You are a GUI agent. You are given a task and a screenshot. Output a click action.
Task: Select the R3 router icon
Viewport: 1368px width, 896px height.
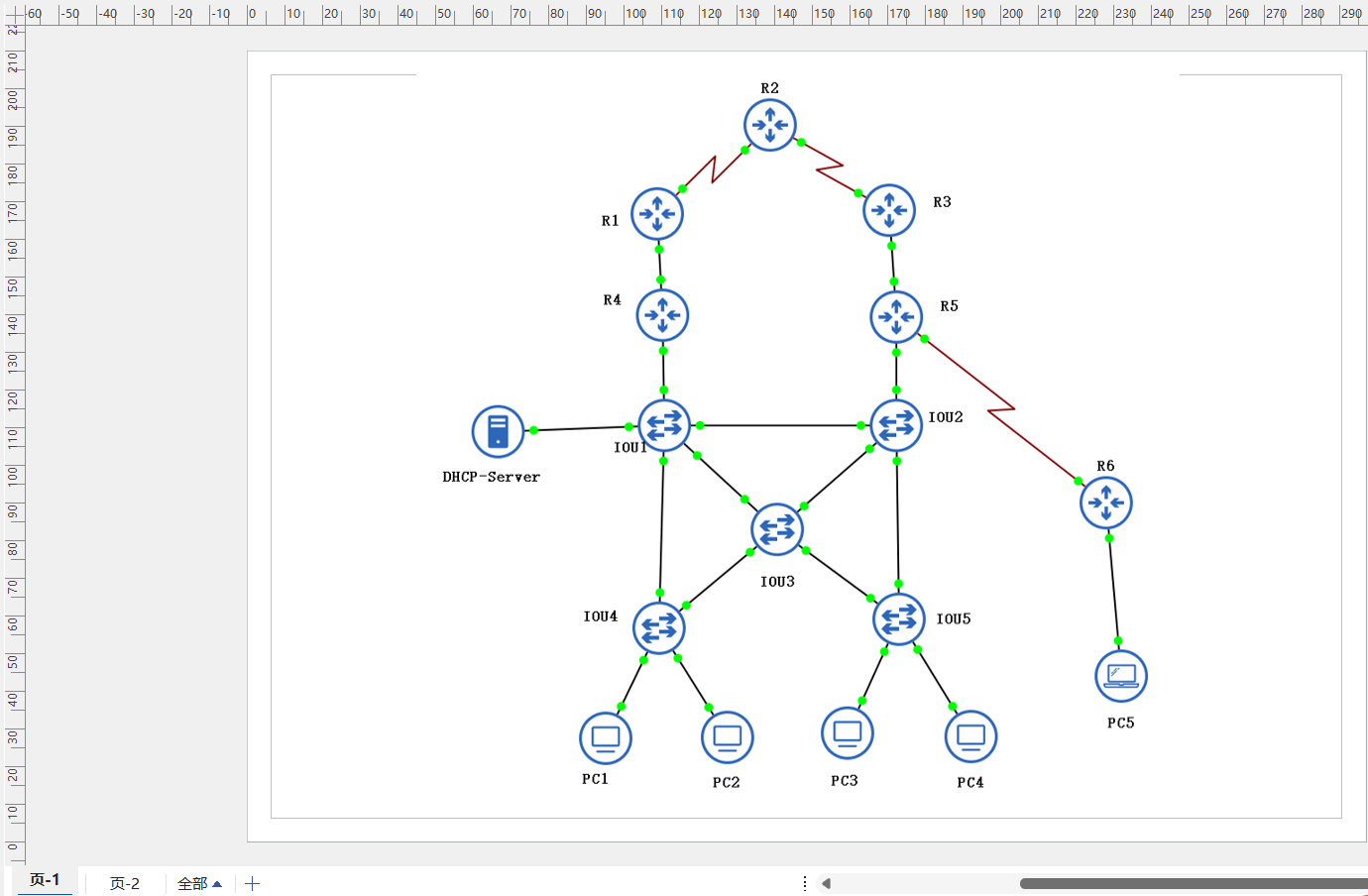tap(889, 210)
